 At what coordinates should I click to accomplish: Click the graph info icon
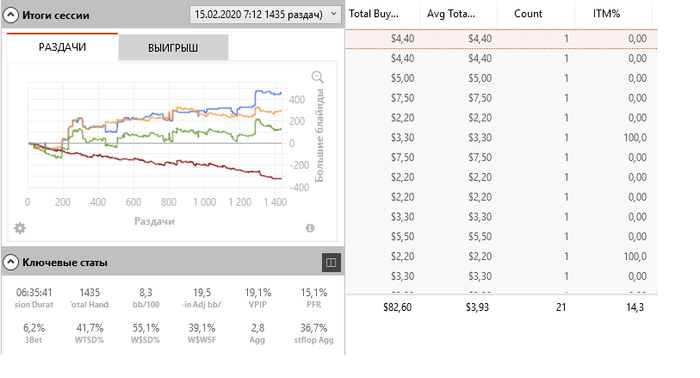[x=310, y=228]
